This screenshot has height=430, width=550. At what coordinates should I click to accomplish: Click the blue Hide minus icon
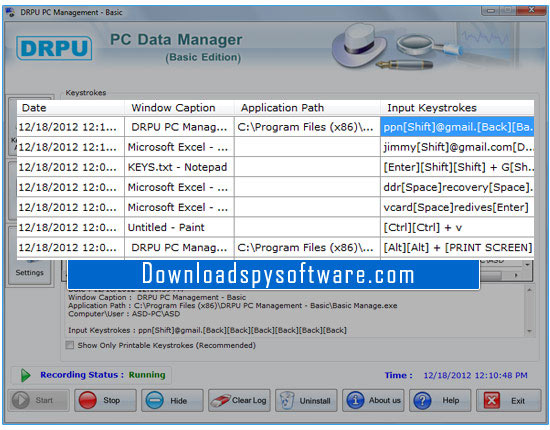(x=154, y=400)
